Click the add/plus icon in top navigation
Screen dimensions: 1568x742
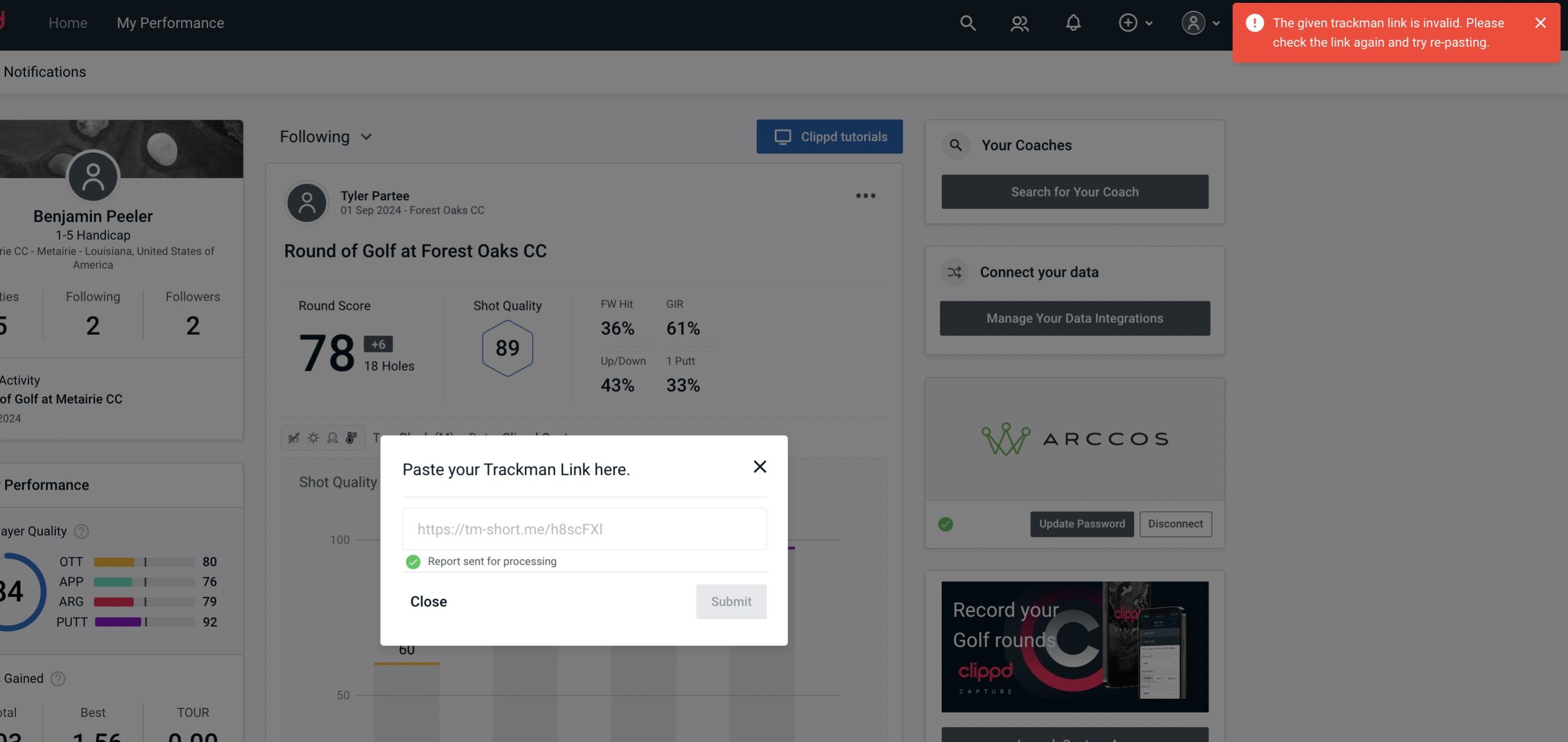pos(1128,22)
